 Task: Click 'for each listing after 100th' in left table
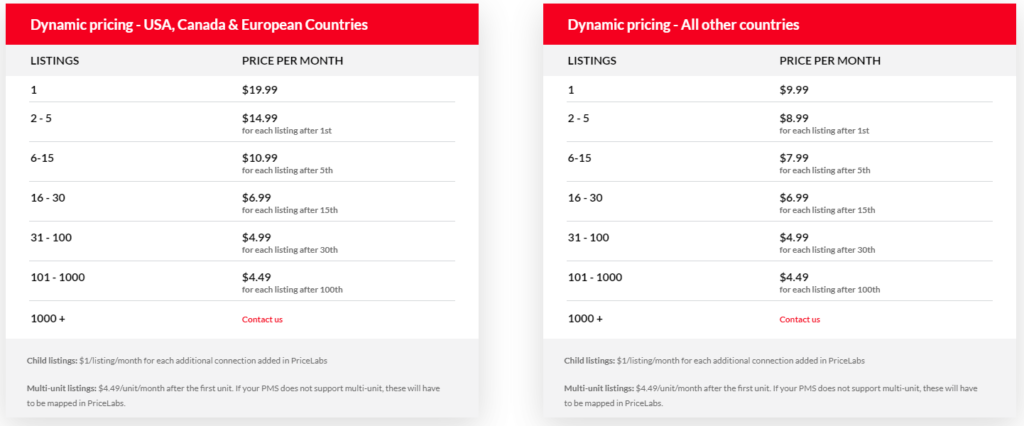pos(292,289)
